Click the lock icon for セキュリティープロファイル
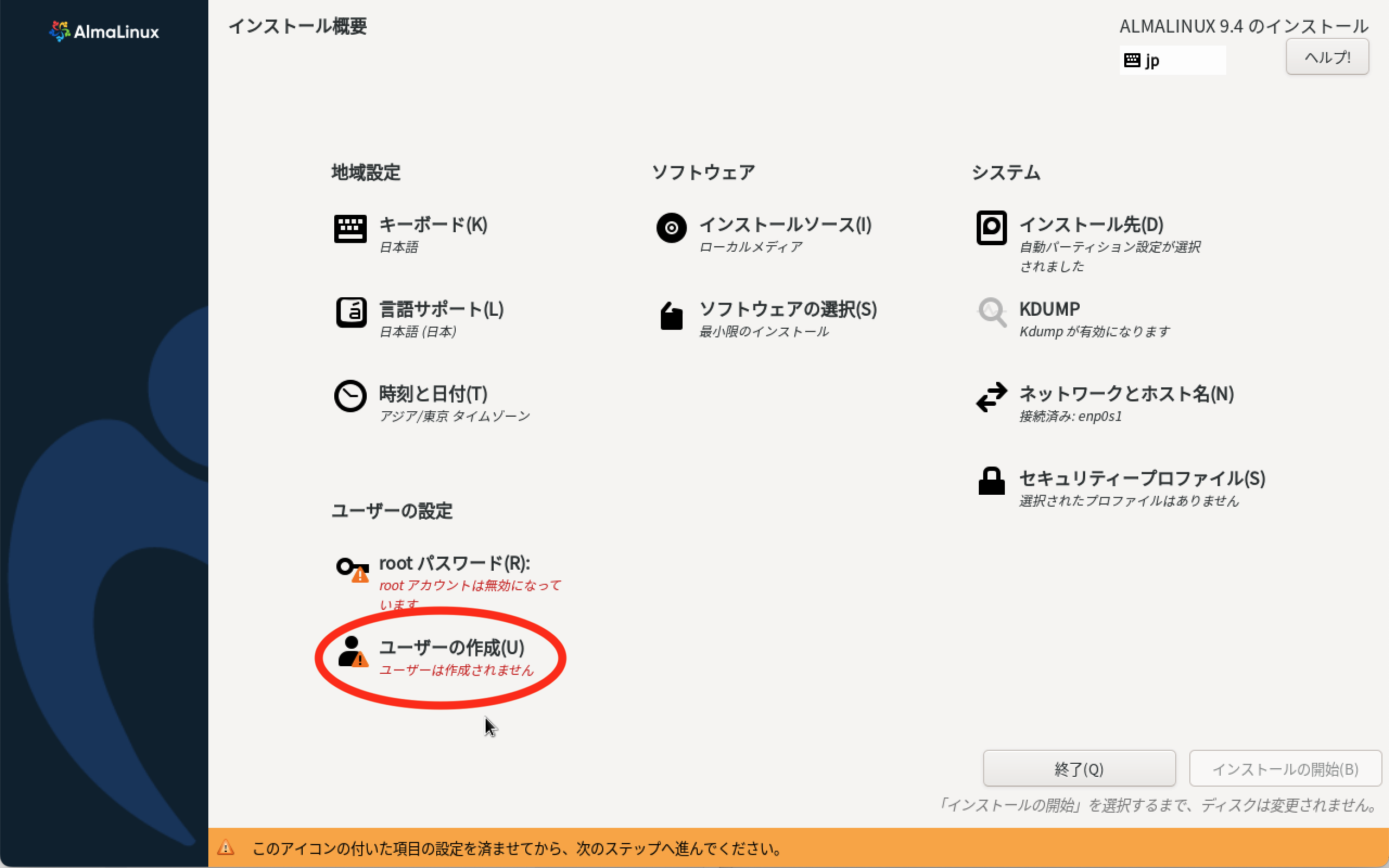The image size is (1389, 868). coord(991,481)
